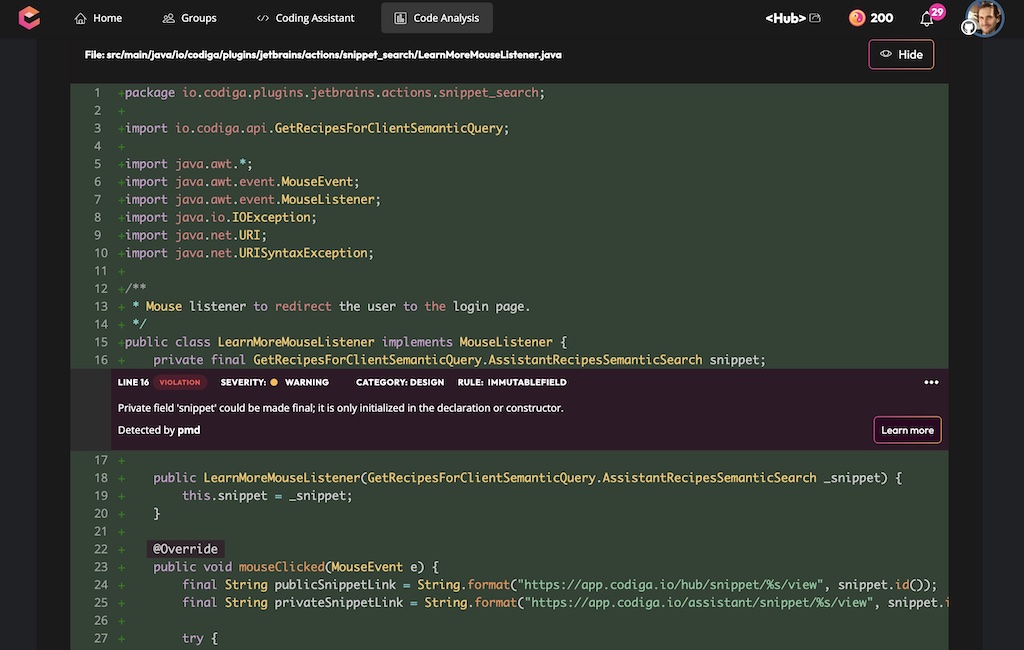
Task: Click the VIOLATION badge on line 16
Action: click(180, 382)
